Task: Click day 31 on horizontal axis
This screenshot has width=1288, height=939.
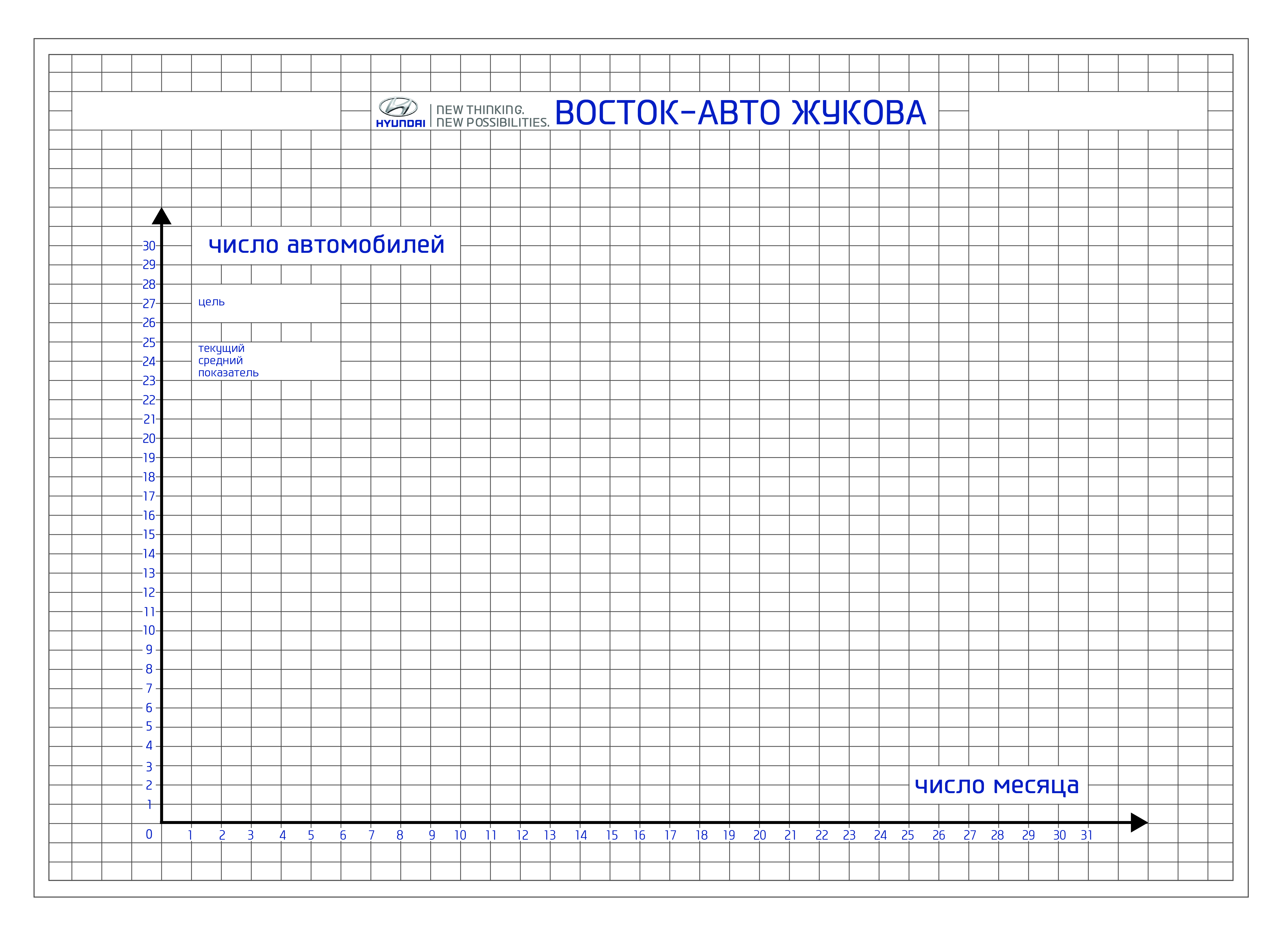Action: click(x=1087, y=835)
